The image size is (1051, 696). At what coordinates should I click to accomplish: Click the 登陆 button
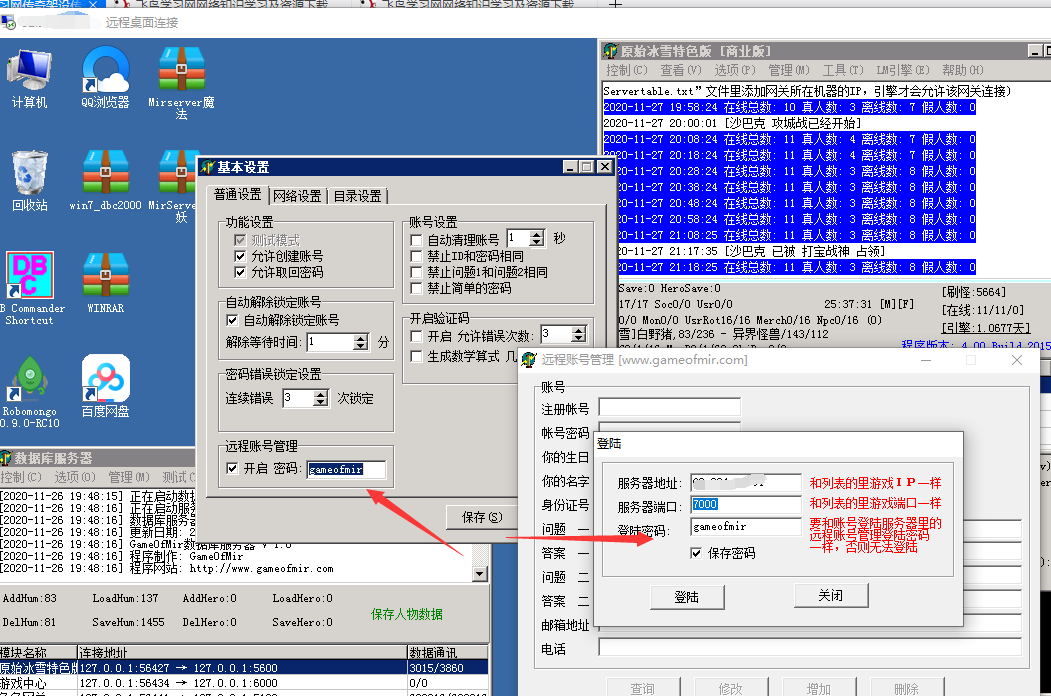[687, 597]
